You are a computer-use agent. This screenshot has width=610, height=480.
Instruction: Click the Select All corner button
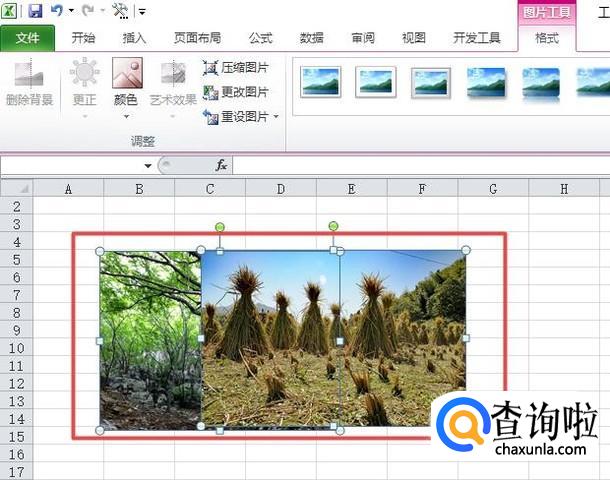(x=17, y=189)
